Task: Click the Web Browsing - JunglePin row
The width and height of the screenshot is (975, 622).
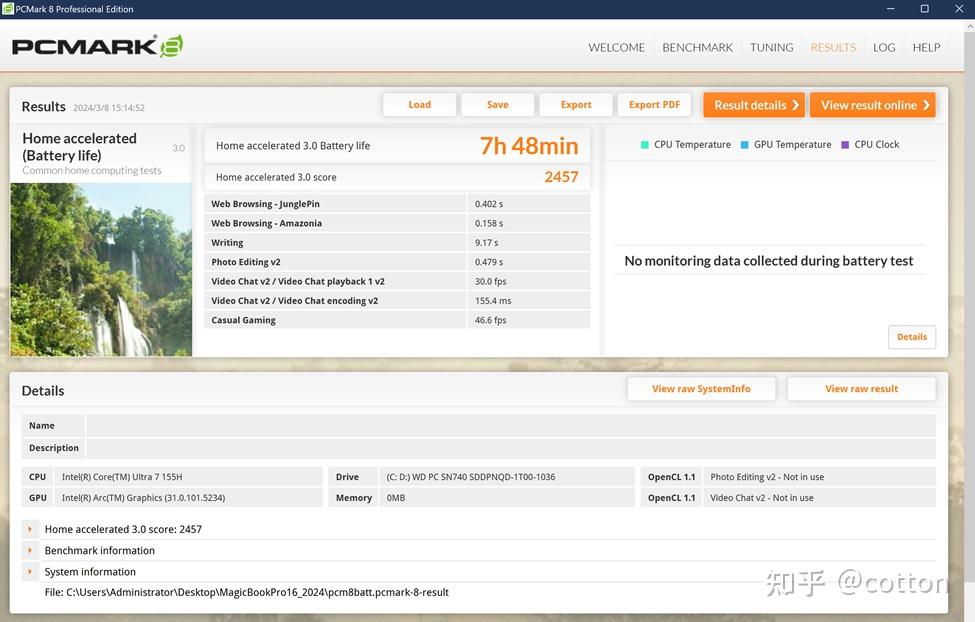Action: tap(397, 203)
